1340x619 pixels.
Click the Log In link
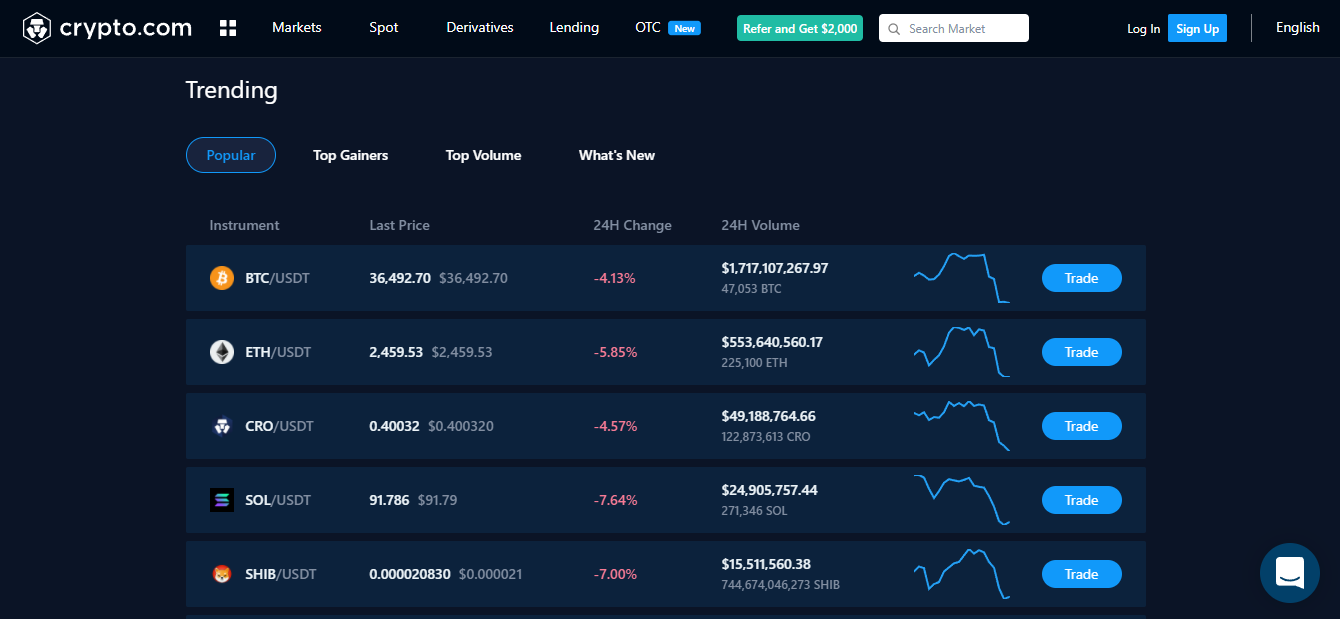[x=1144, y=29]
